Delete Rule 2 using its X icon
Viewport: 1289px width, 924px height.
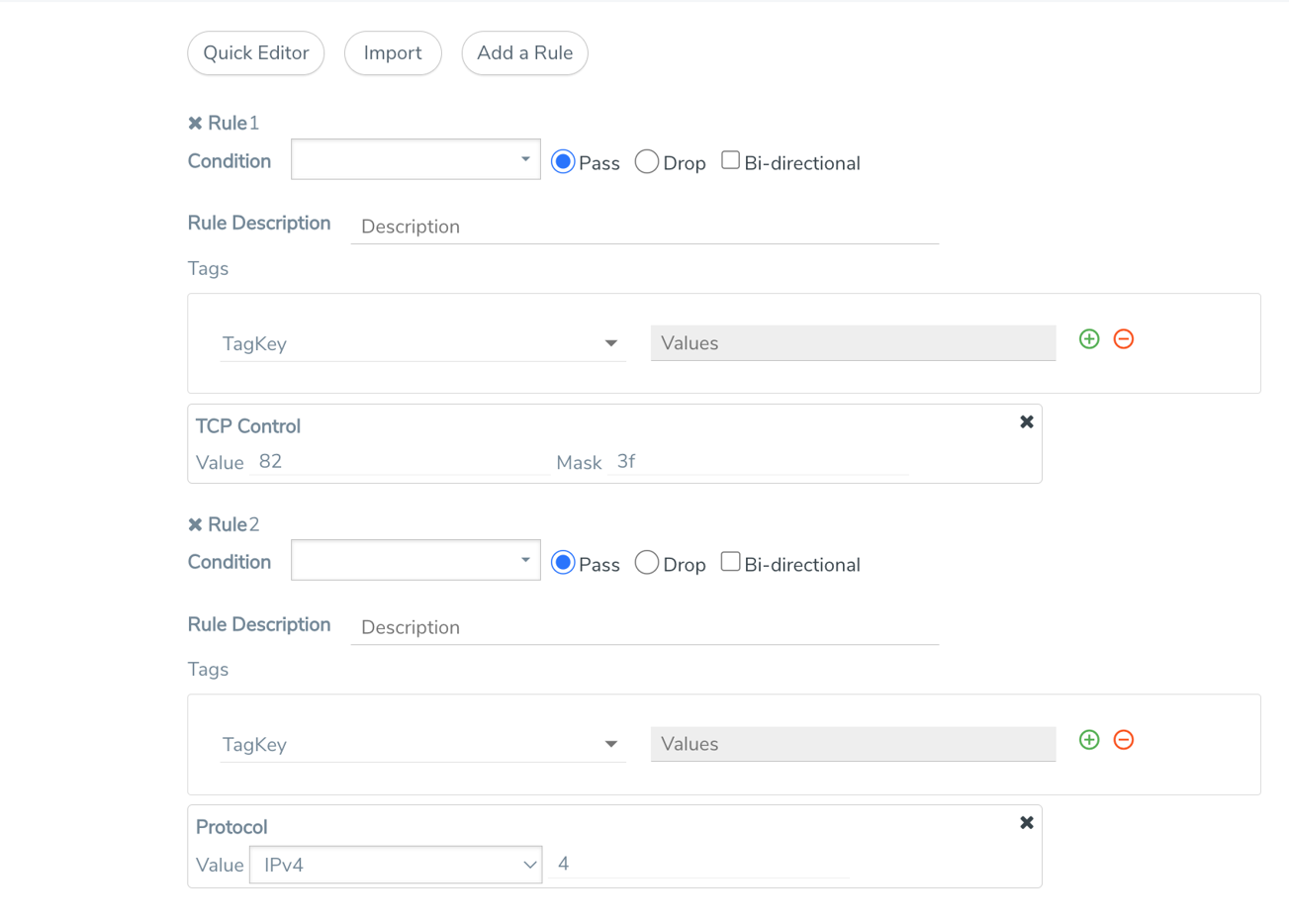pyautogui.click(x=195, y=524)
